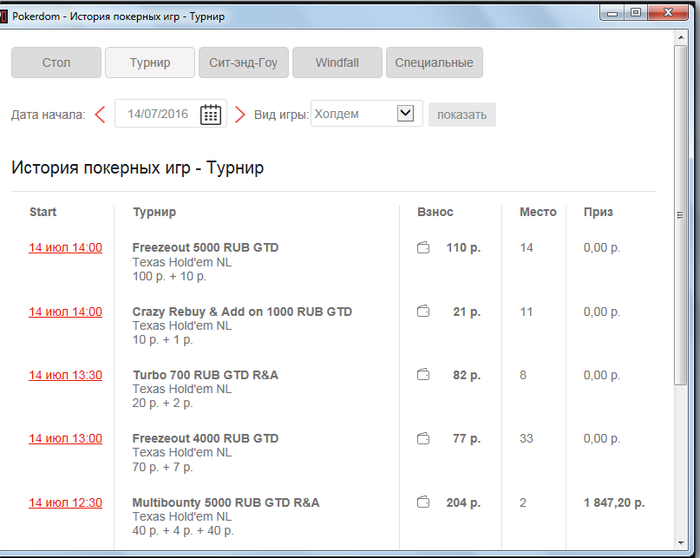Screen dimensions: 700x558
Task: Open the 14 июл 12:30 link
Action: (66, 503)
